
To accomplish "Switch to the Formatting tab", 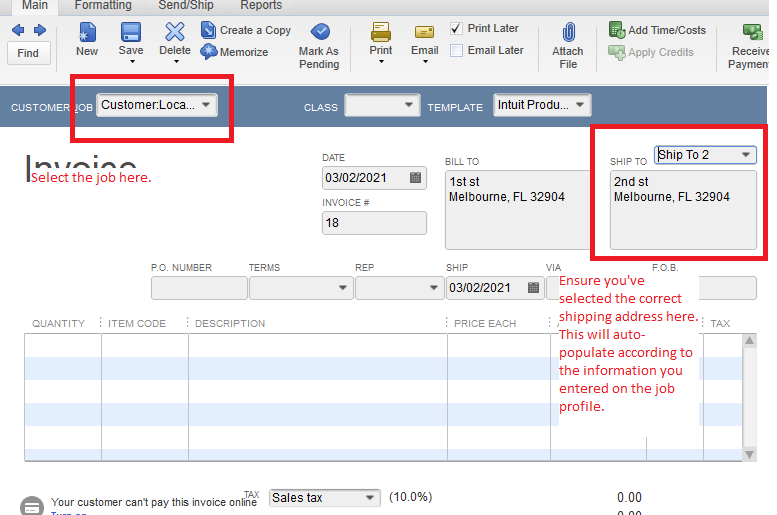I will point(103,5).
